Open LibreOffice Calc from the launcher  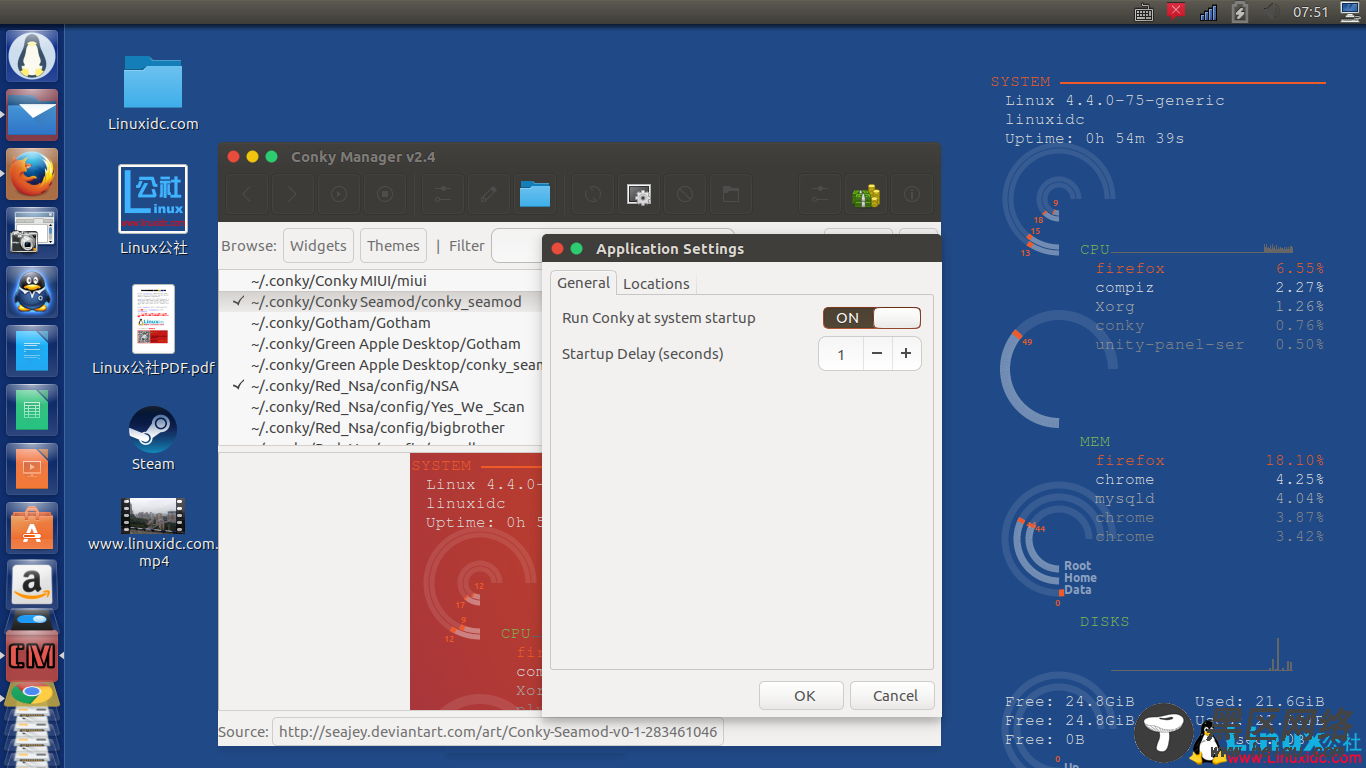[x=33, y=410]
